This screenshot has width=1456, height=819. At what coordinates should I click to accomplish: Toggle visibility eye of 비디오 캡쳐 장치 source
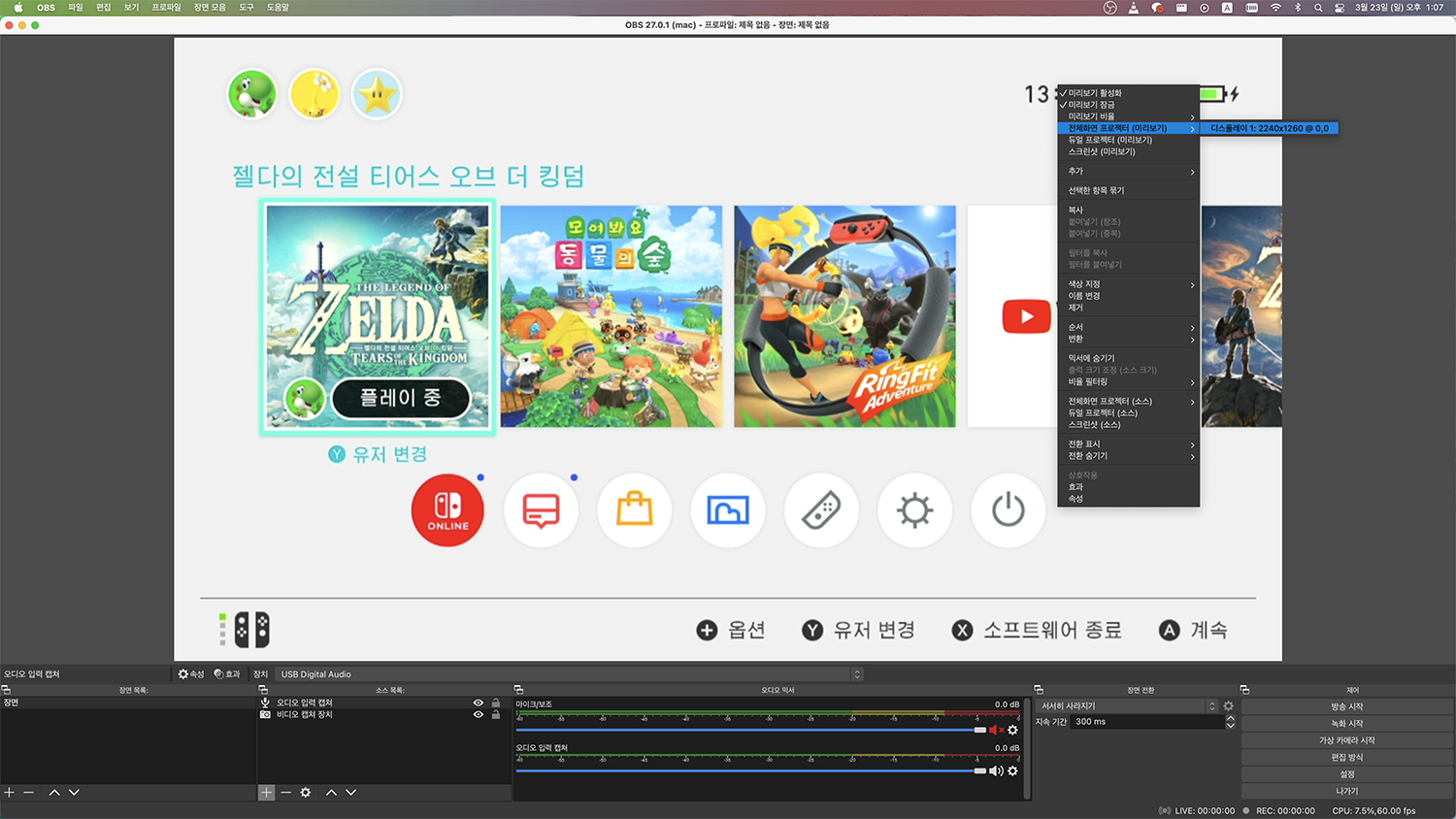(478, 714)
